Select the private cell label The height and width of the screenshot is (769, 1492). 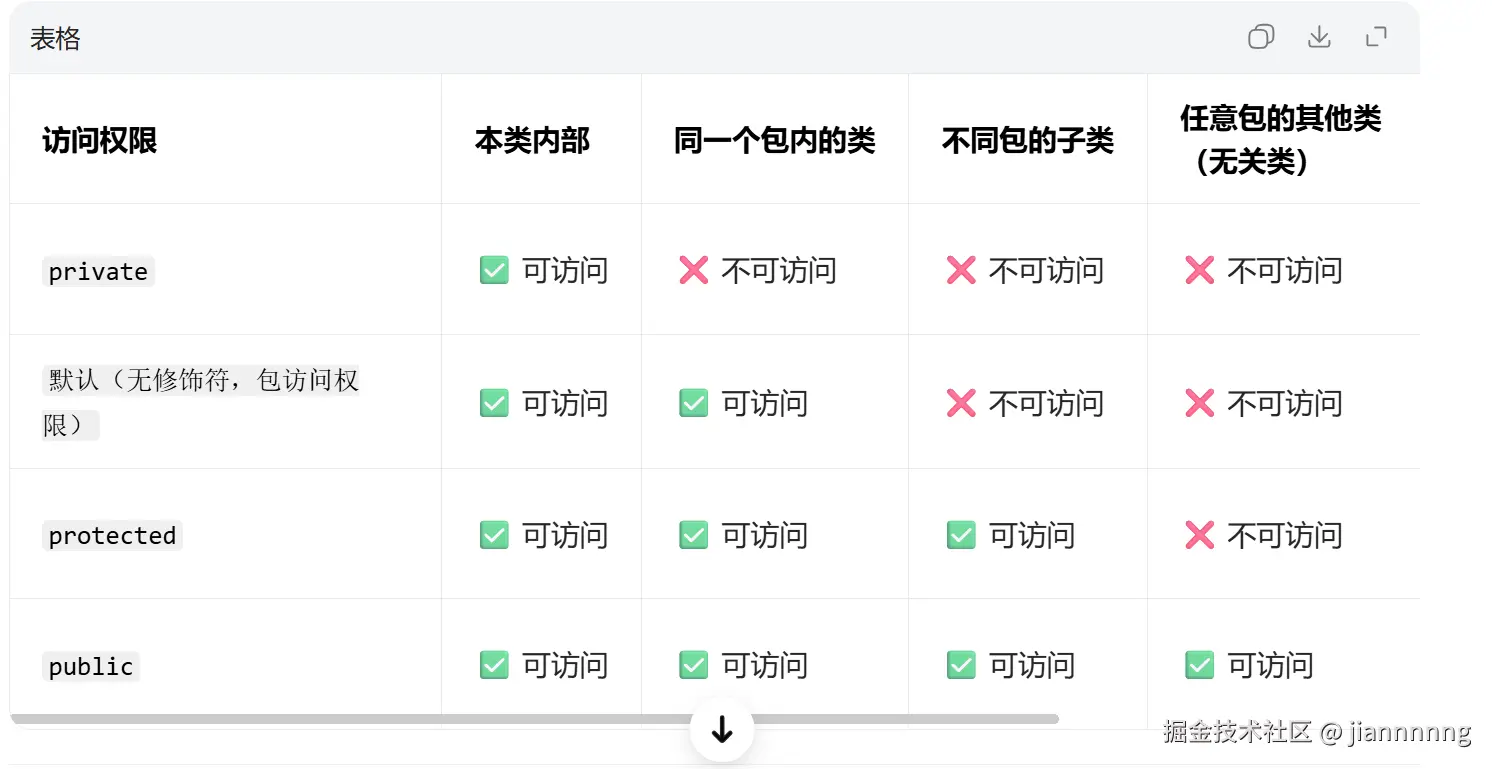pos(98,270)
